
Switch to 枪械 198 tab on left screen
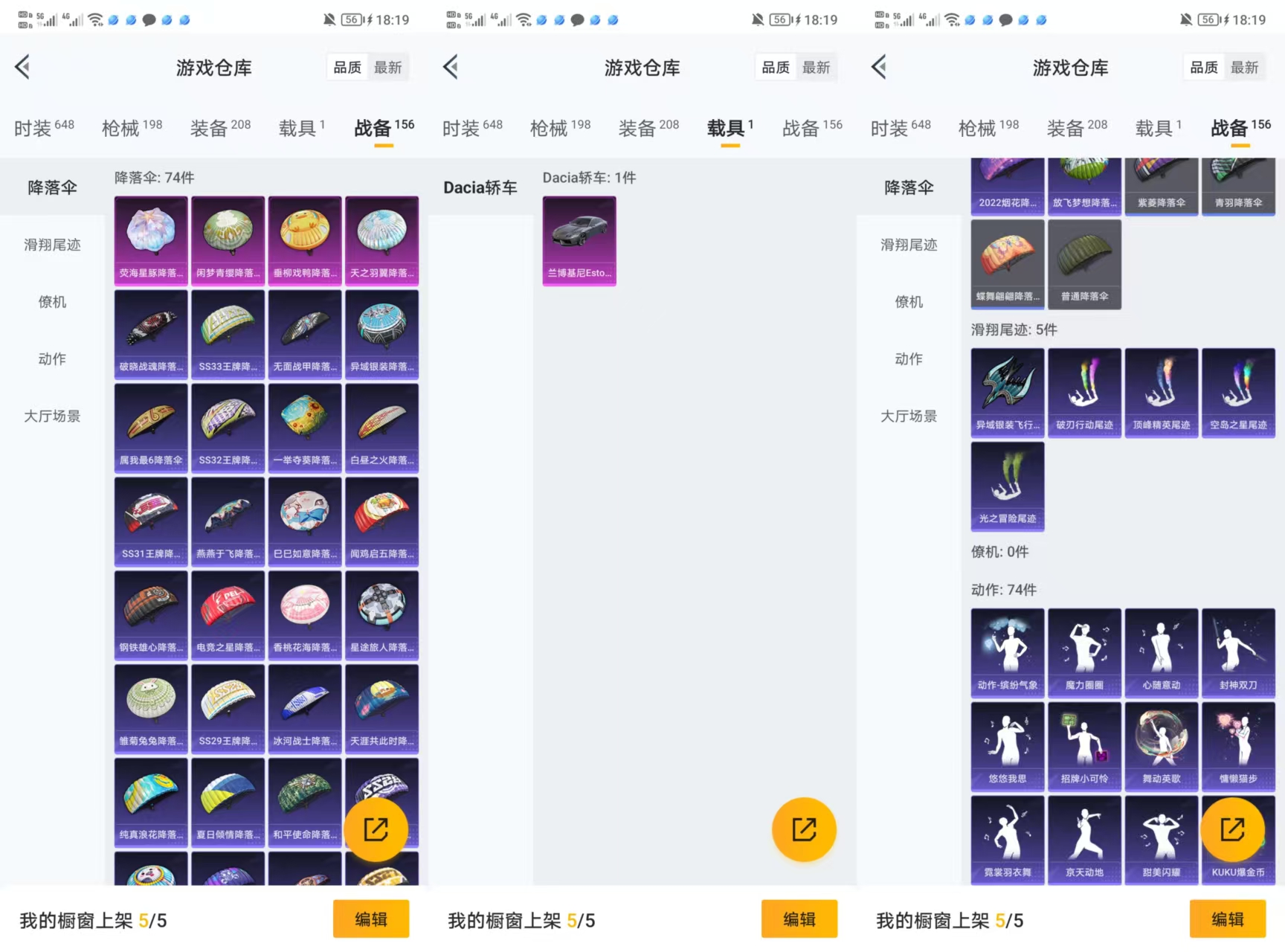click(x=132, y=128)
